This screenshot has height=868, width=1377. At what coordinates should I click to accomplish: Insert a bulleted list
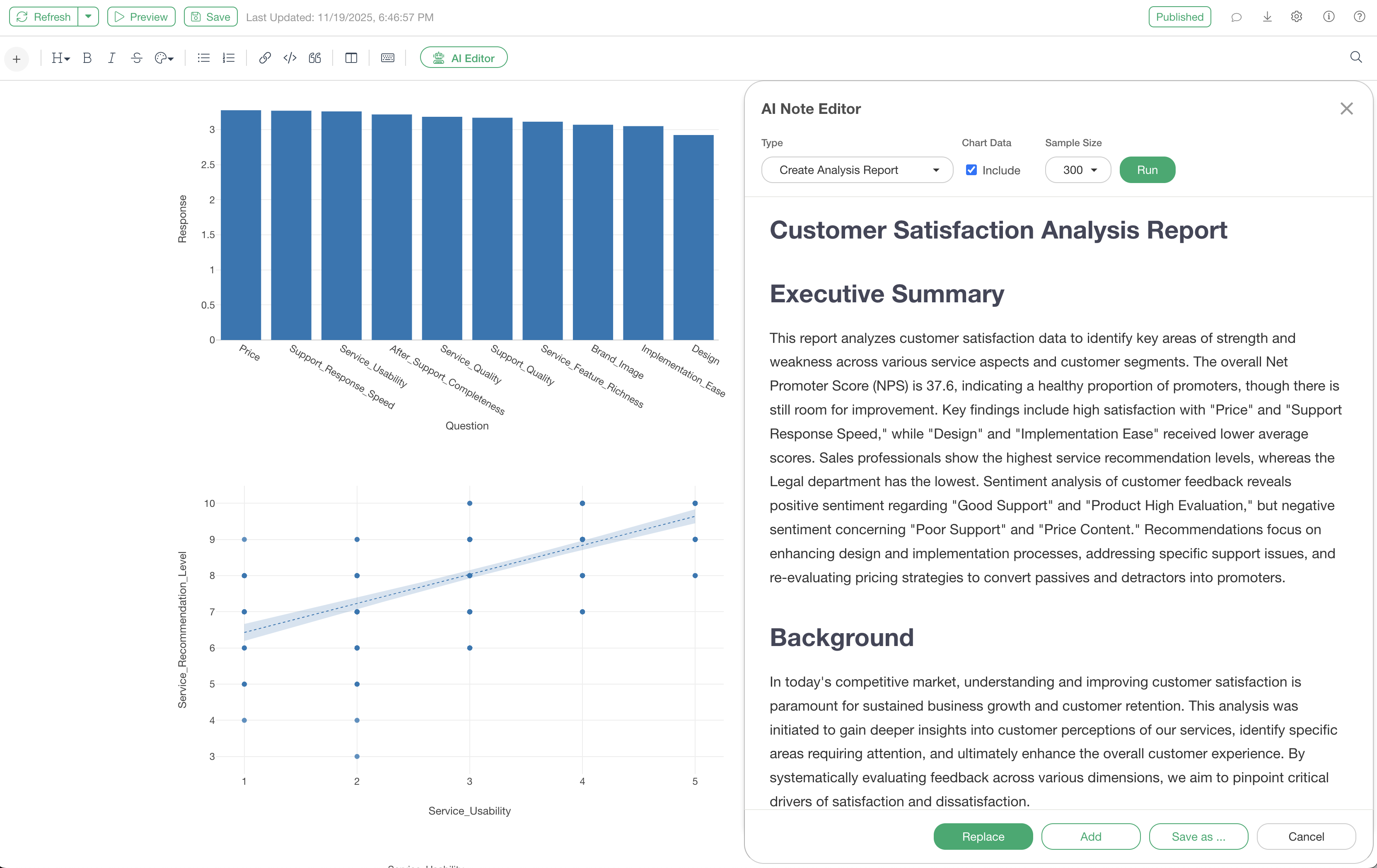point(203,58)
